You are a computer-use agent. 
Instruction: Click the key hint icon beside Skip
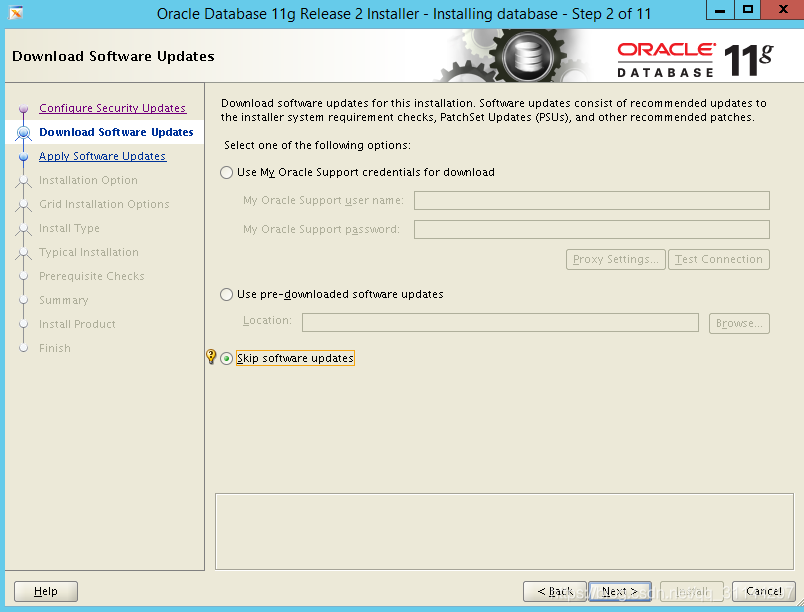pyautogui.click(x=211, y=356)
